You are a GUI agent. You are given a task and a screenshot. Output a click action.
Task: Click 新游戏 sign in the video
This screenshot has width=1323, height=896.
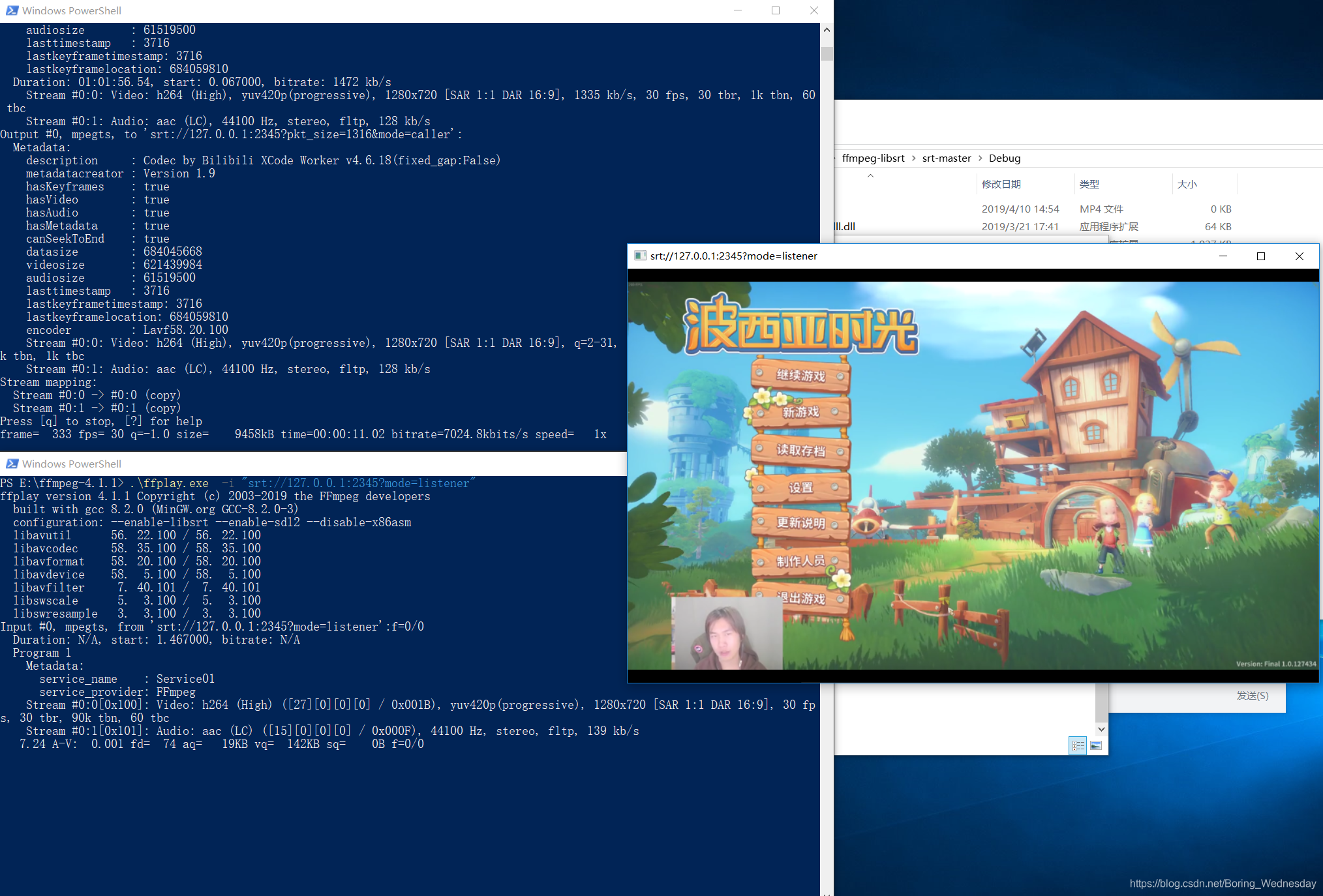(x=800, y=412)
